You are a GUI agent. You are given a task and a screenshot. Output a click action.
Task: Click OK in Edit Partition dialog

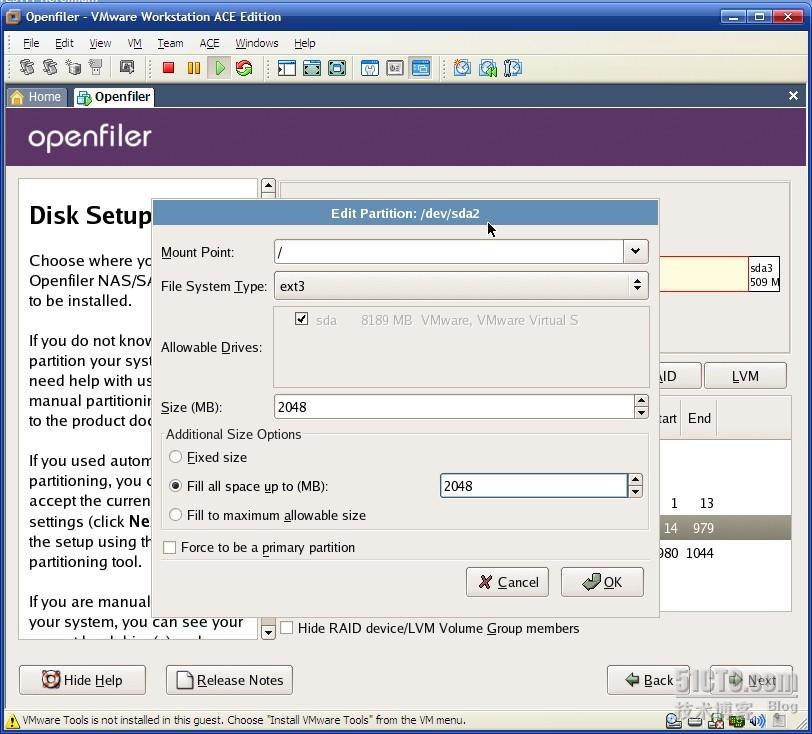[602, 582]
